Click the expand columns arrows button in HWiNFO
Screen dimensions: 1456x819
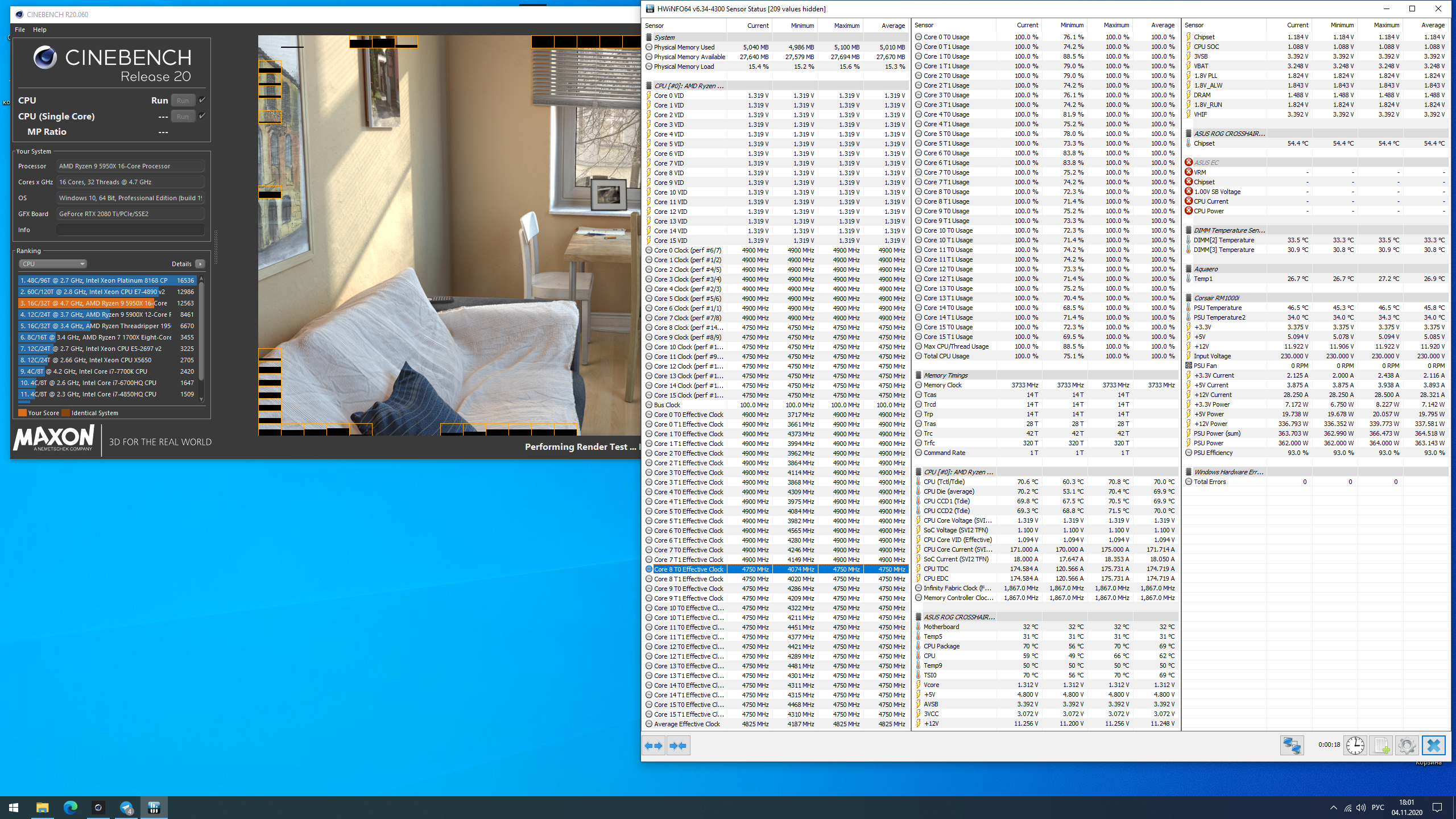coord(654,746)
